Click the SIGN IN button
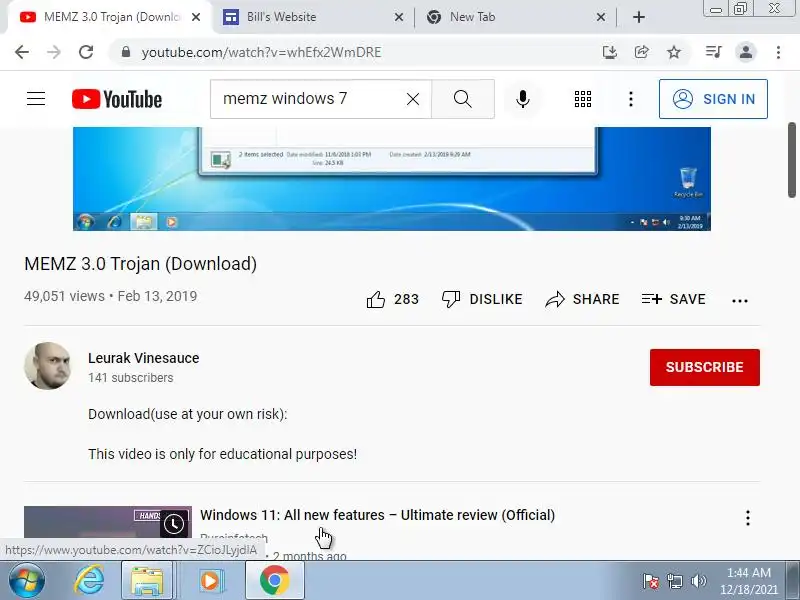 [x=713, y=99]
